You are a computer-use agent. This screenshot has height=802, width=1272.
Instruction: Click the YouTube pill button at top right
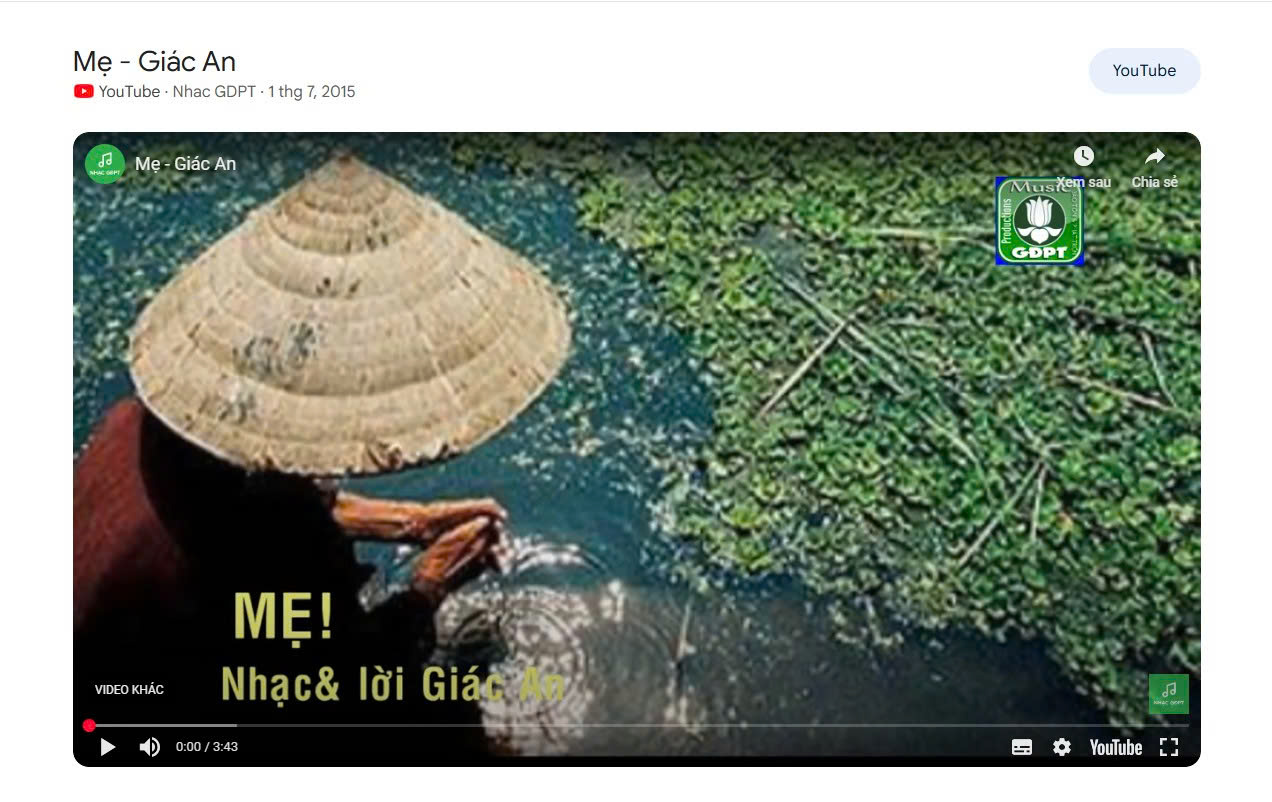[1144, 71]
